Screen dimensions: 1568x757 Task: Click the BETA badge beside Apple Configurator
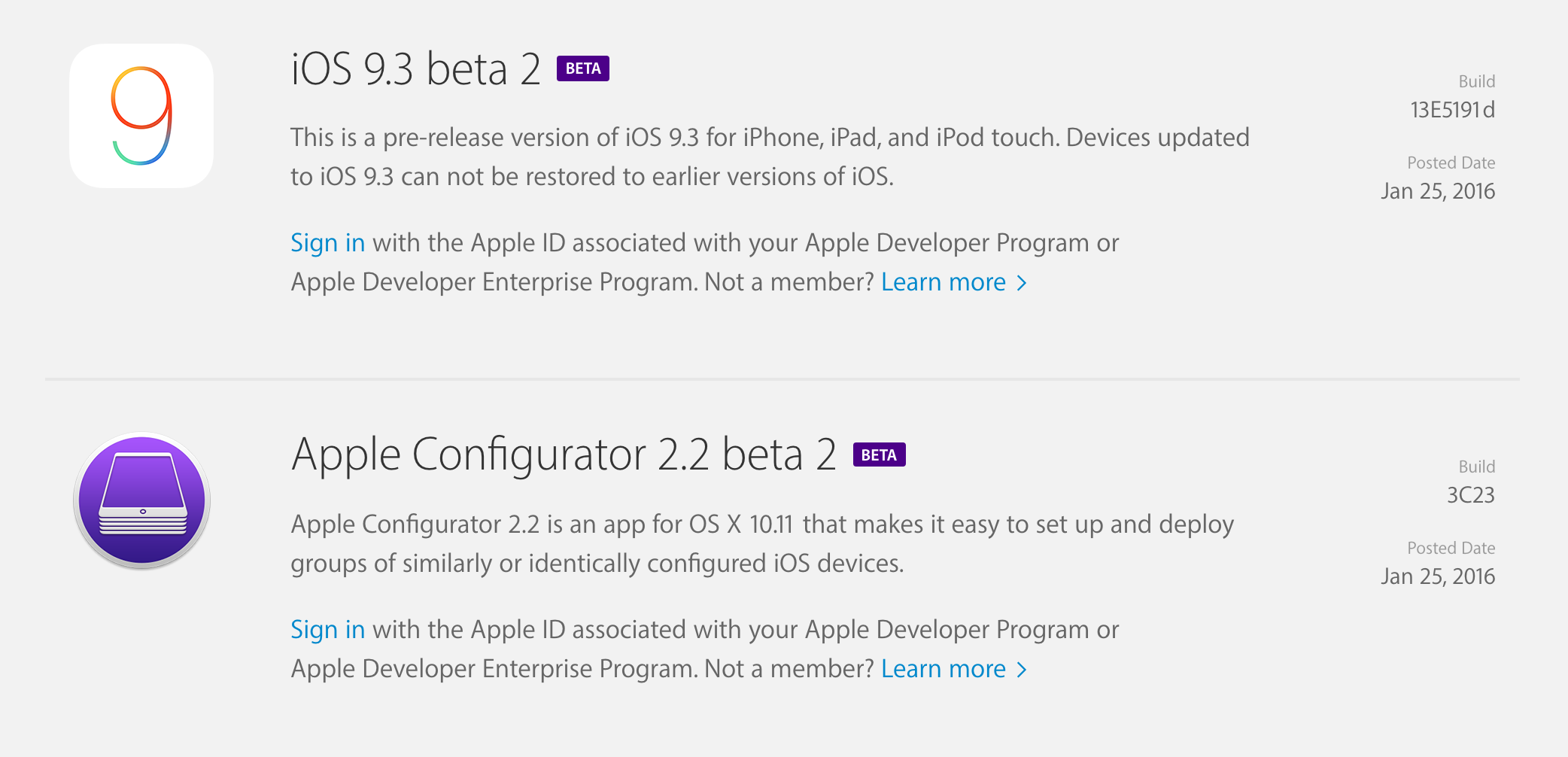point(879,455)
